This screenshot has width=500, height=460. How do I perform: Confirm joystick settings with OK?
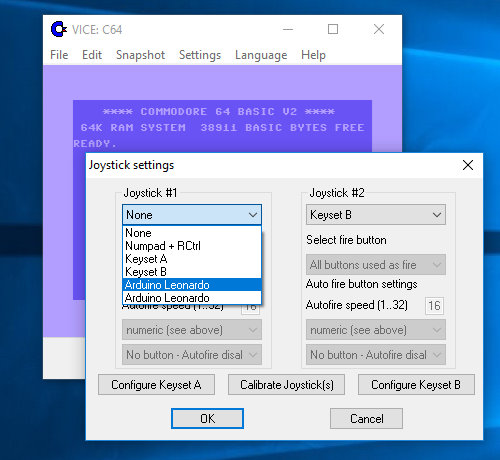[207, 418]
